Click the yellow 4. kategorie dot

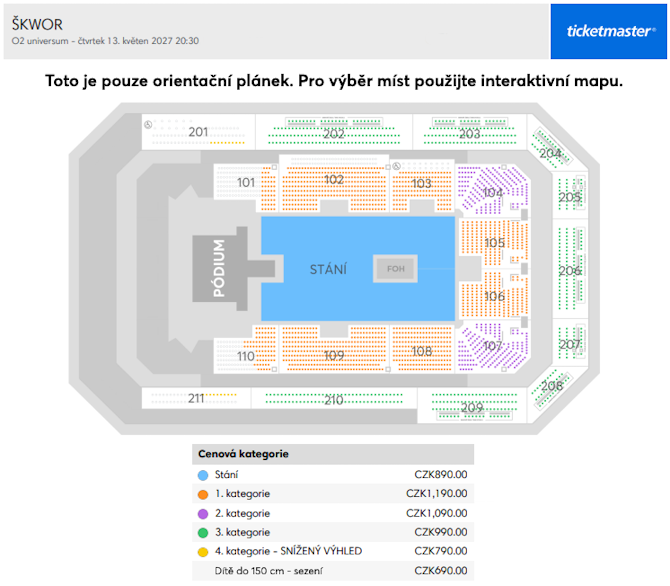tap(203, 552)
